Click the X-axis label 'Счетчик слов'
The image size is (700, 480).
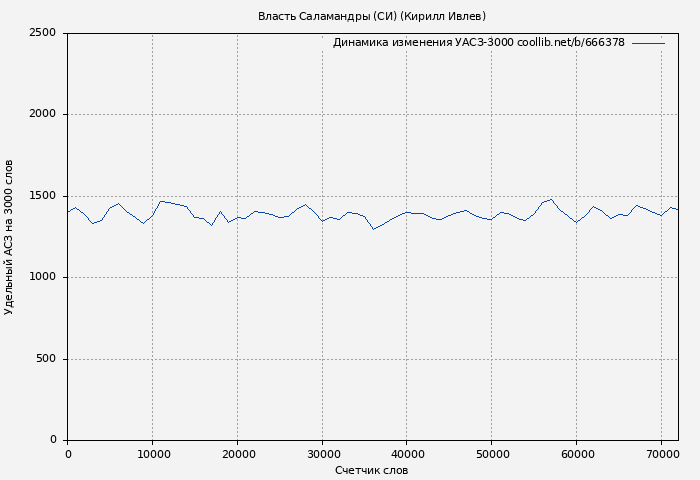click(x=372, y=470)
